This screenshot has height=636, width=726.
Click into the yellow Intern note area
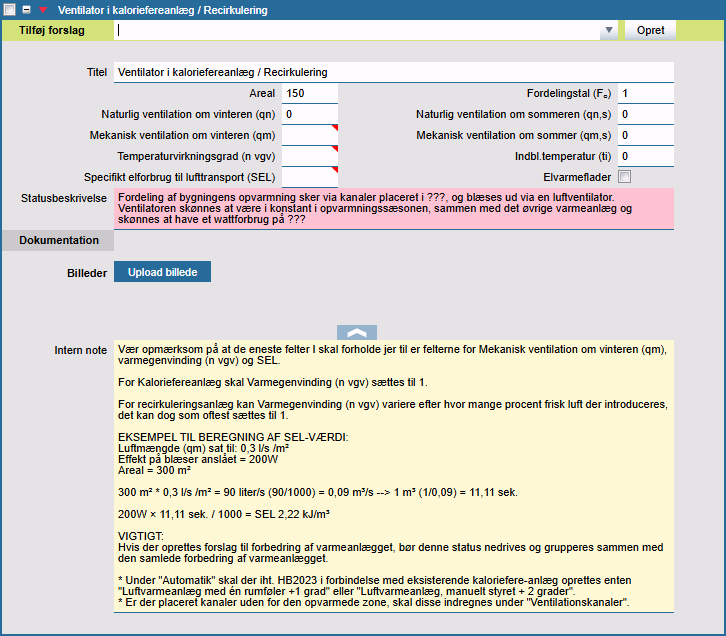tap(394, 480)
